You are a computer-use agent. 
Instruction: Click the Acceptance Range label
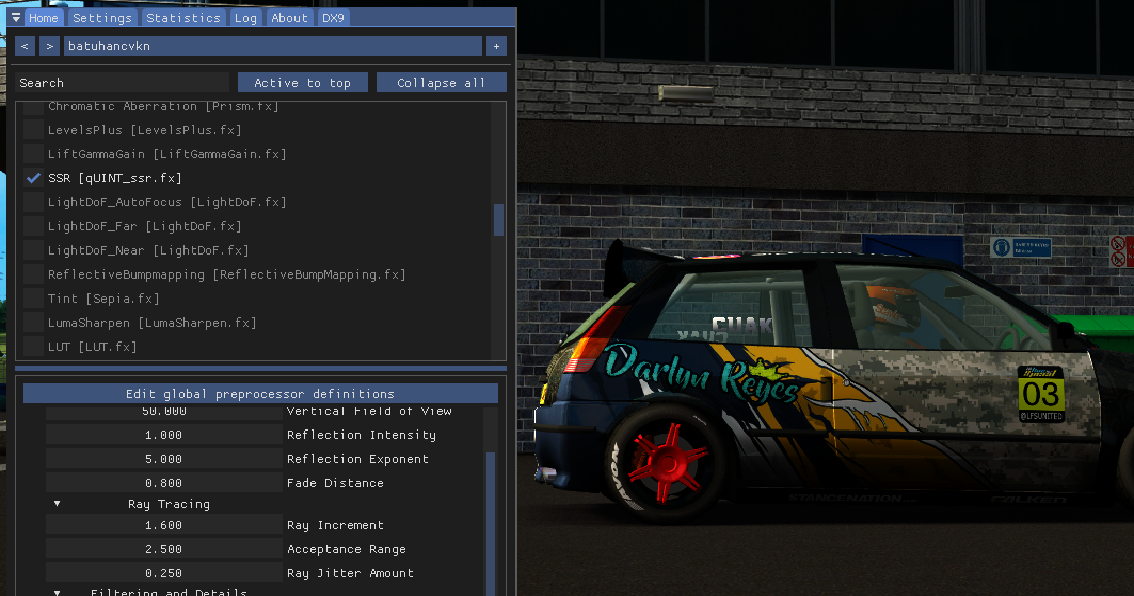(x=346, y=549)
